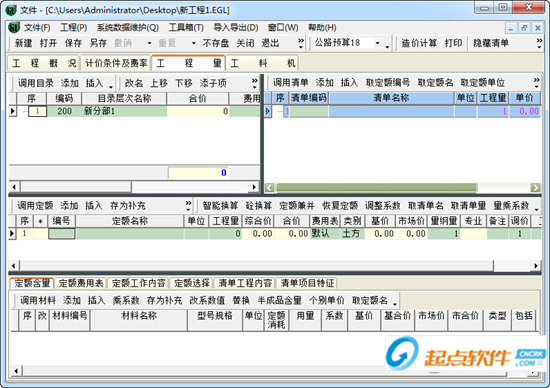This screenshot has width=550, height=388.
Task: Click 取定额名 in list toolbar
Action: [x=435, y=82]
